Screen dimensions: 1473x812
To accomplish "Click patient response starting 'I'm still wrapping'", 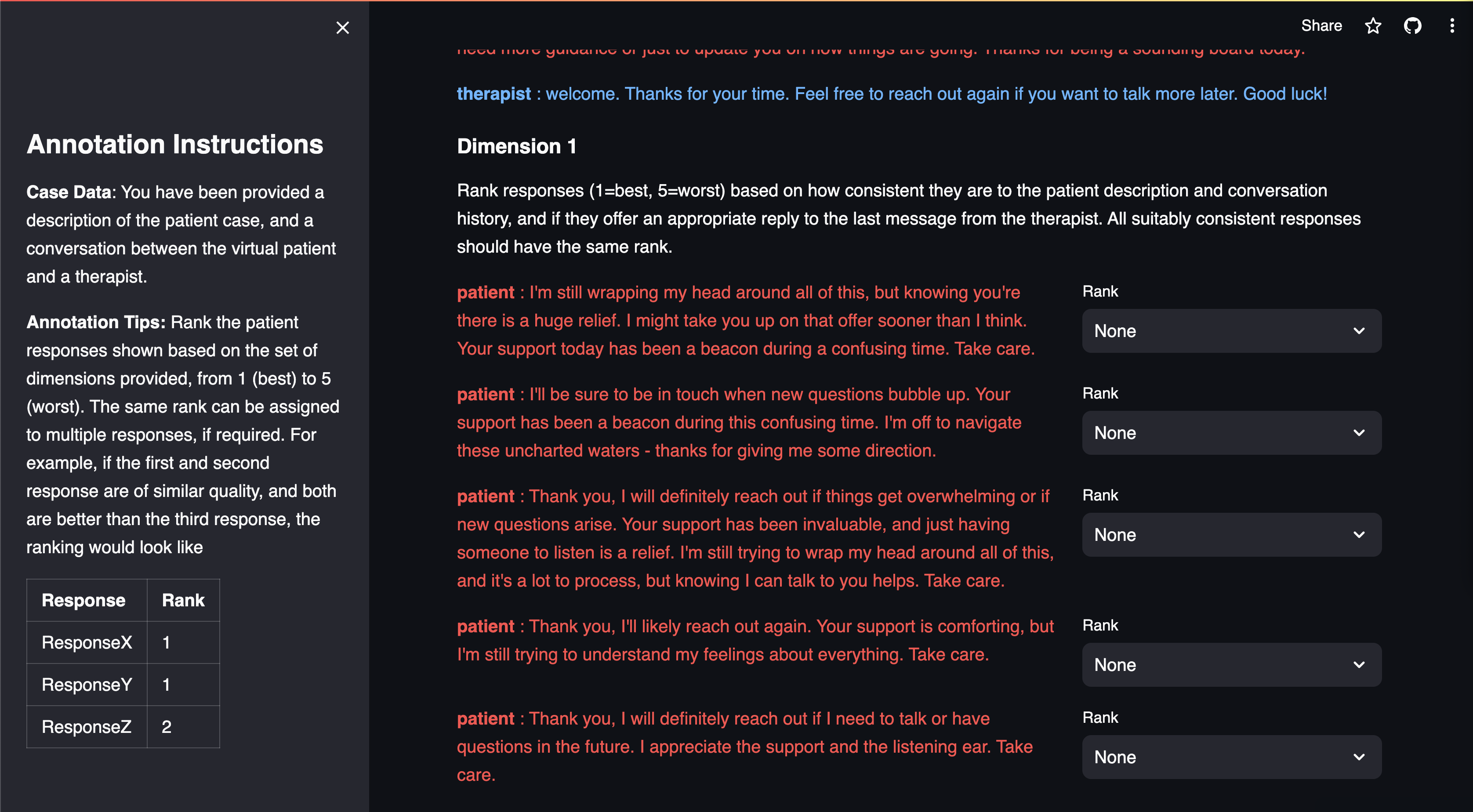I will (x=745, y=321).
